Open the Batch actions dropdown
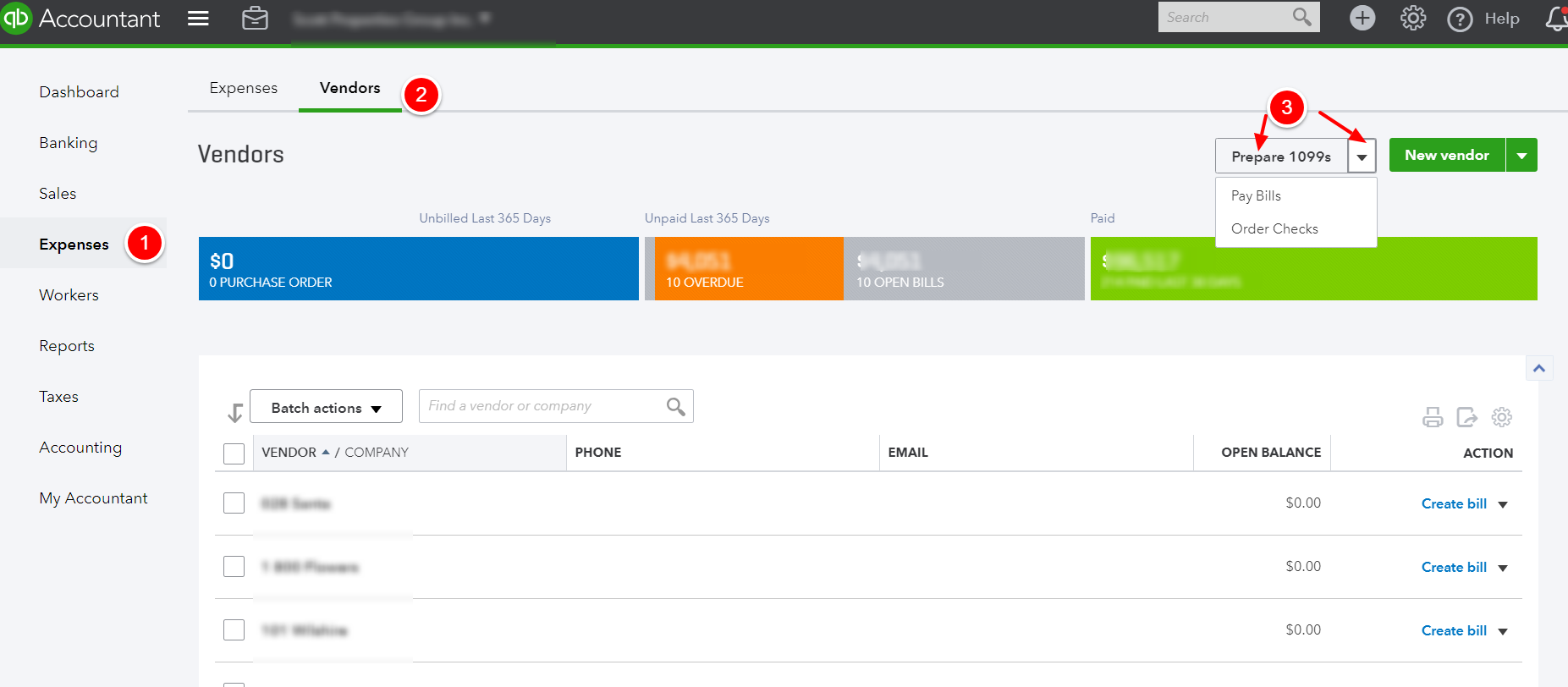1568x687 pixels. point(326,407)
